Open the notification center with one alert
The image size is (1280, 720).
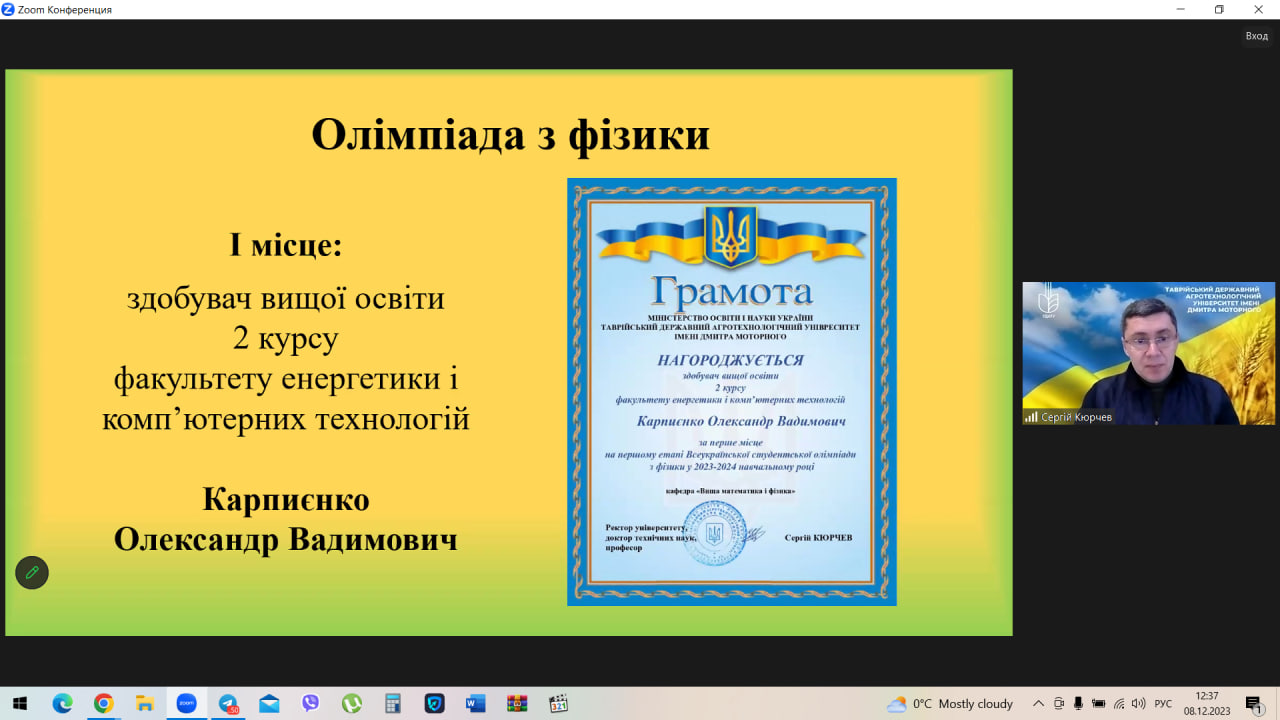[x=1254, y=703]
